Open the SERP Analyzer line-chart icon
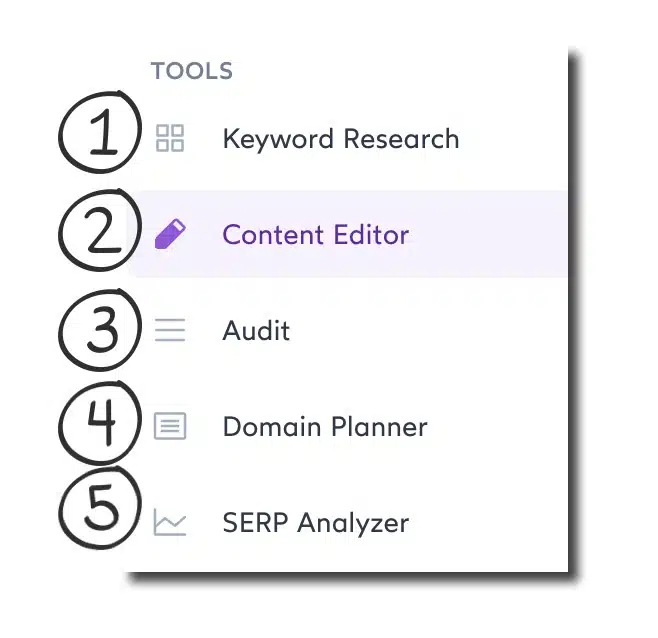Screen dimensions: 658x638 [x=170, y=522]
